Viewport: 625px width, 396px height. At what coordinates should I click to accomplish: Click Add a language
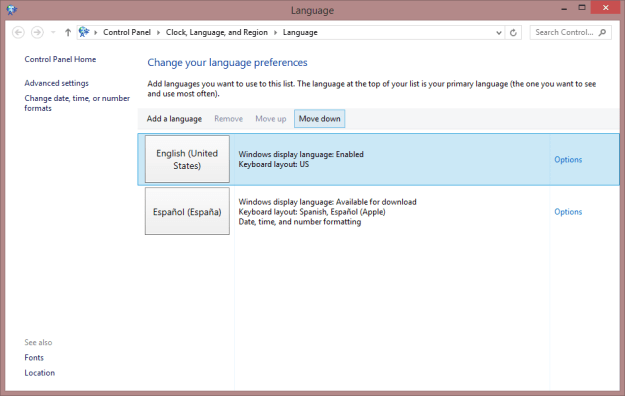(x=174, y=119)
